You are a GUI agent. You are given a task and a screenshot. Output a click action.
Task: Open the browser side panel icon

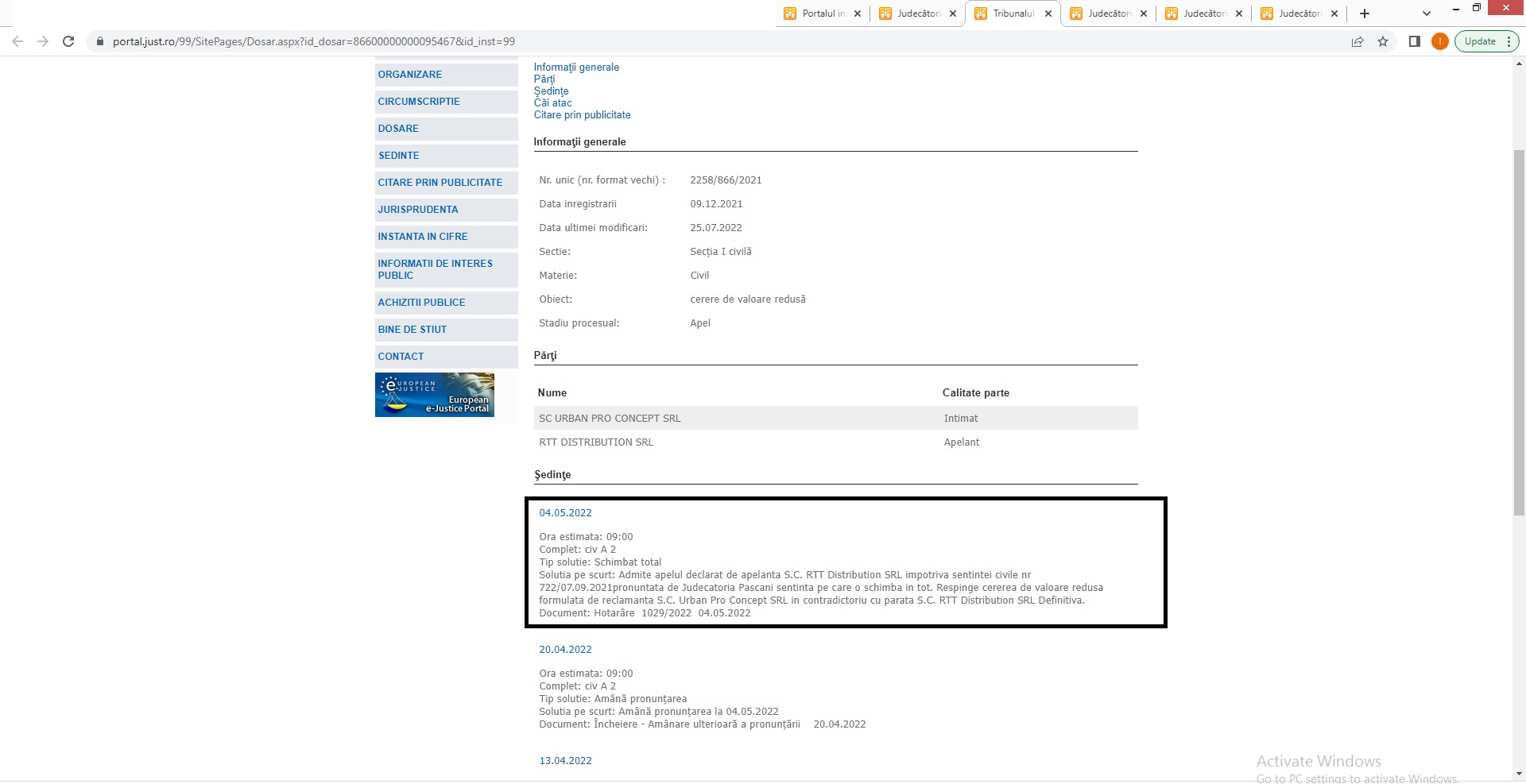point(1415,41)
